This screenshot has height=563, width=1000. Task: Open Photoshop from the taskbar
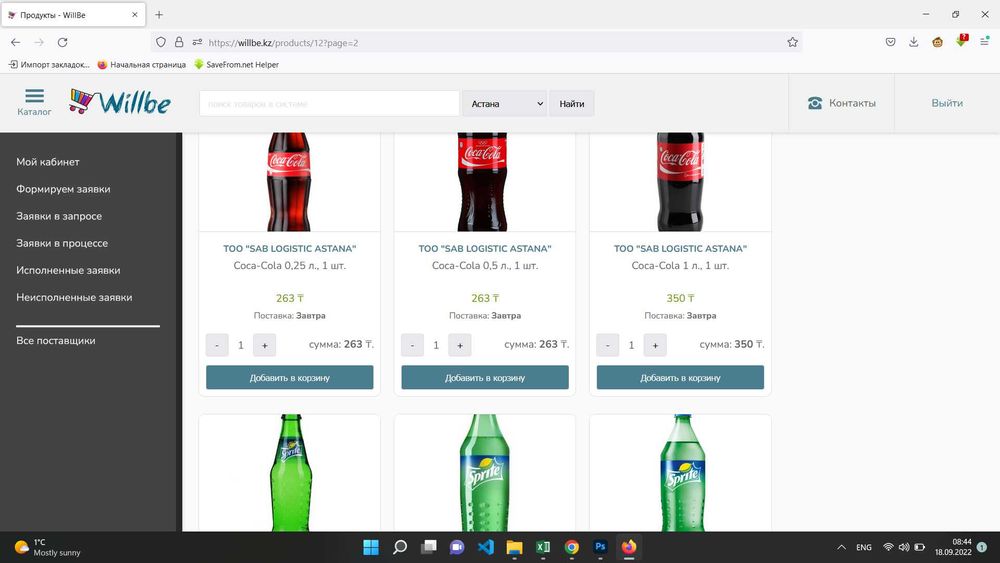pyautogui.click(x=600, y=547)
